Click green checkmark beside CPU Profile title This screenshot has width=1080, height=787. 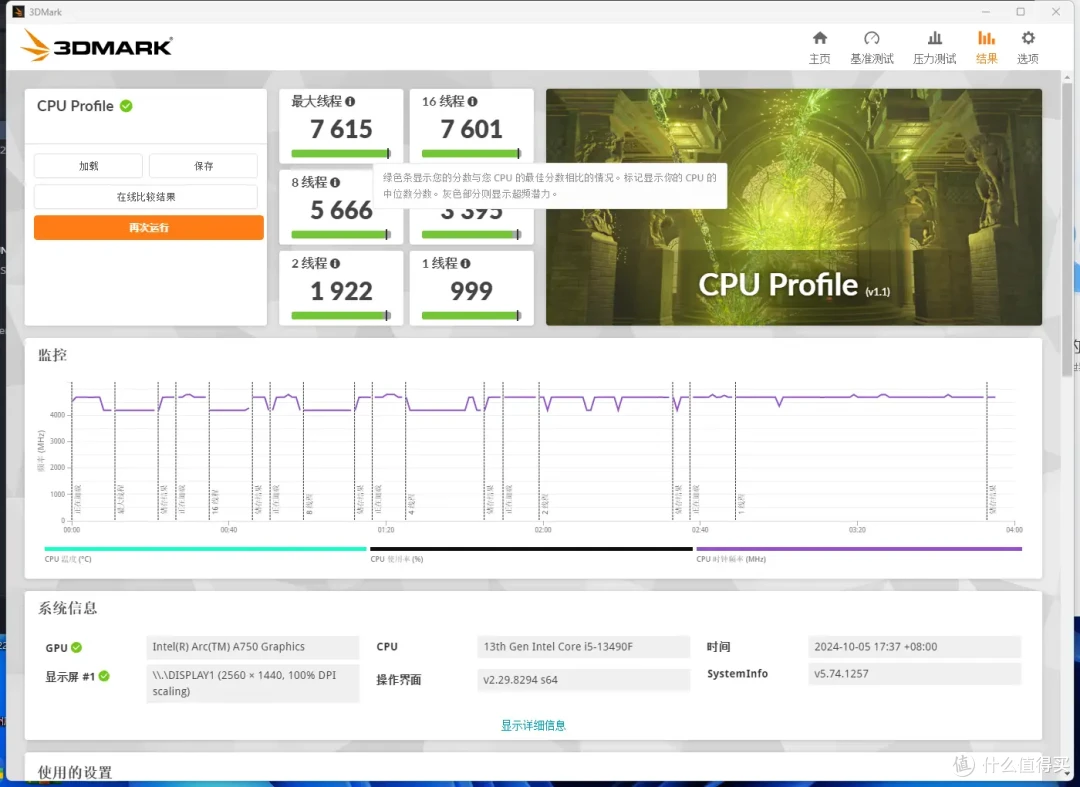[x=126, y=106]
